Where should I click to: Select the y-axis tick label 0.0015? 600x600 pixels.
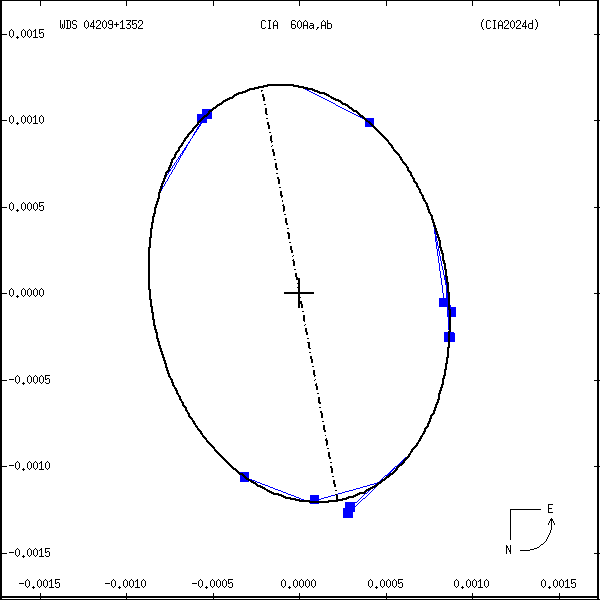click(26, 34)
